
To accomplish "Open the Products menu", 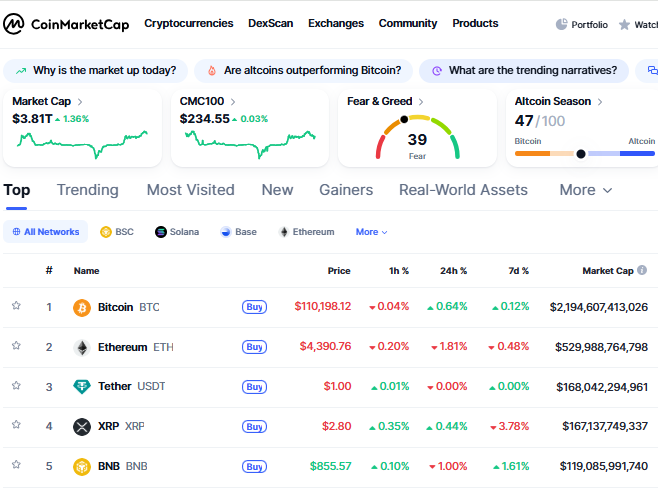I will [x=475, y=24].
